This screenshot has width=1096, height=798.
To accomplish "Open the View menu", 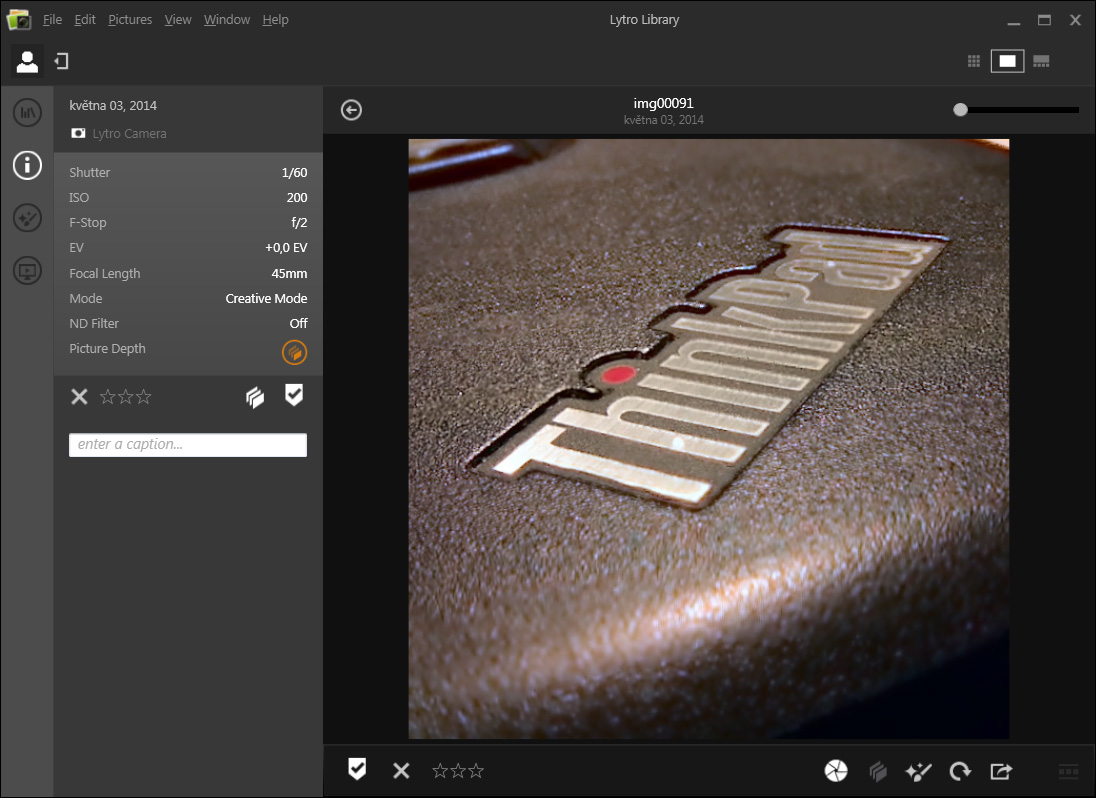I will 178,20.
